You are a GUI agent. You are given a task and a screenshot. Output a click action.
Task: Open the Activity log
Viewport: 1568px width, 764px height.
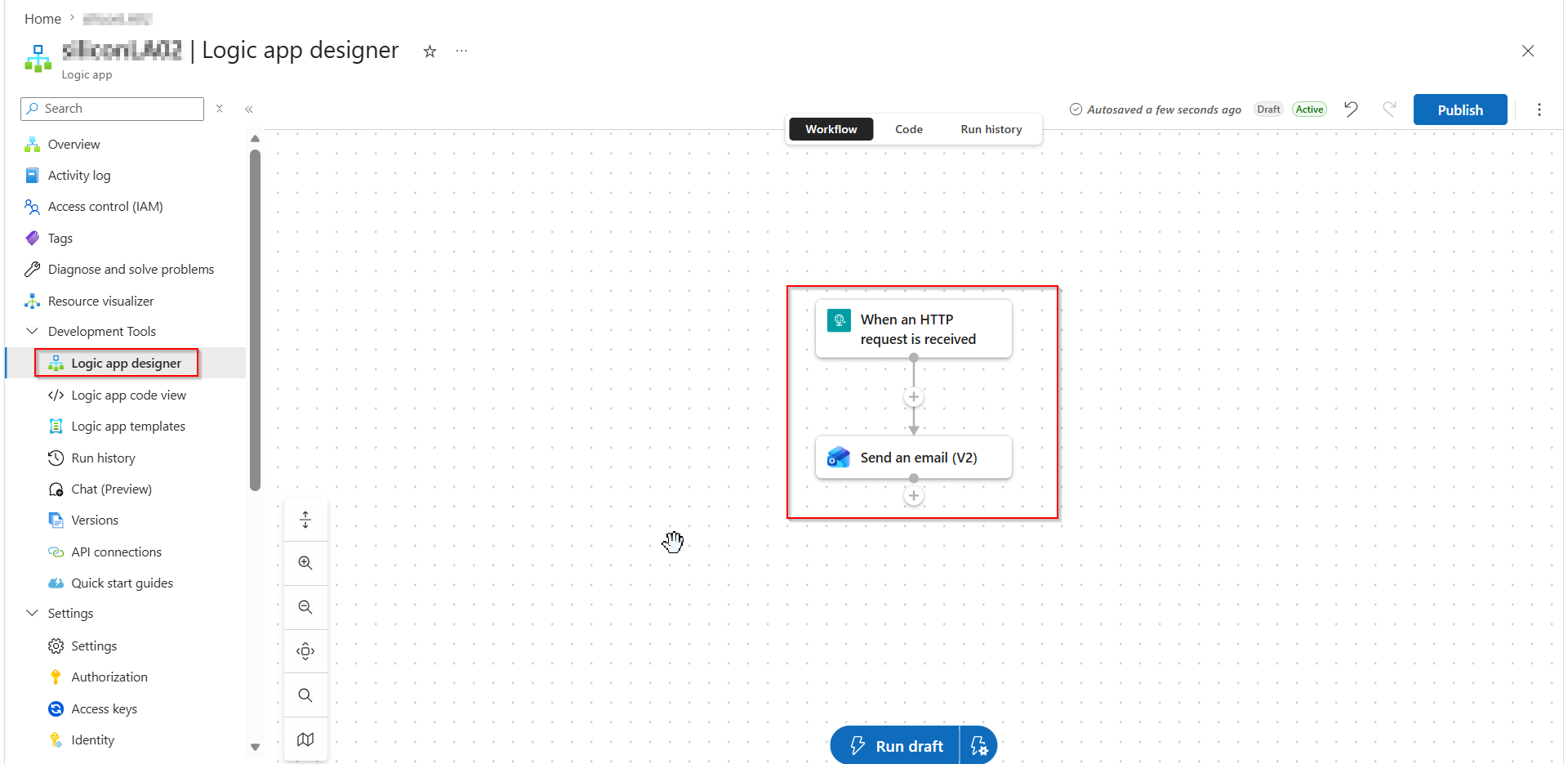click(x=78, y=176)
